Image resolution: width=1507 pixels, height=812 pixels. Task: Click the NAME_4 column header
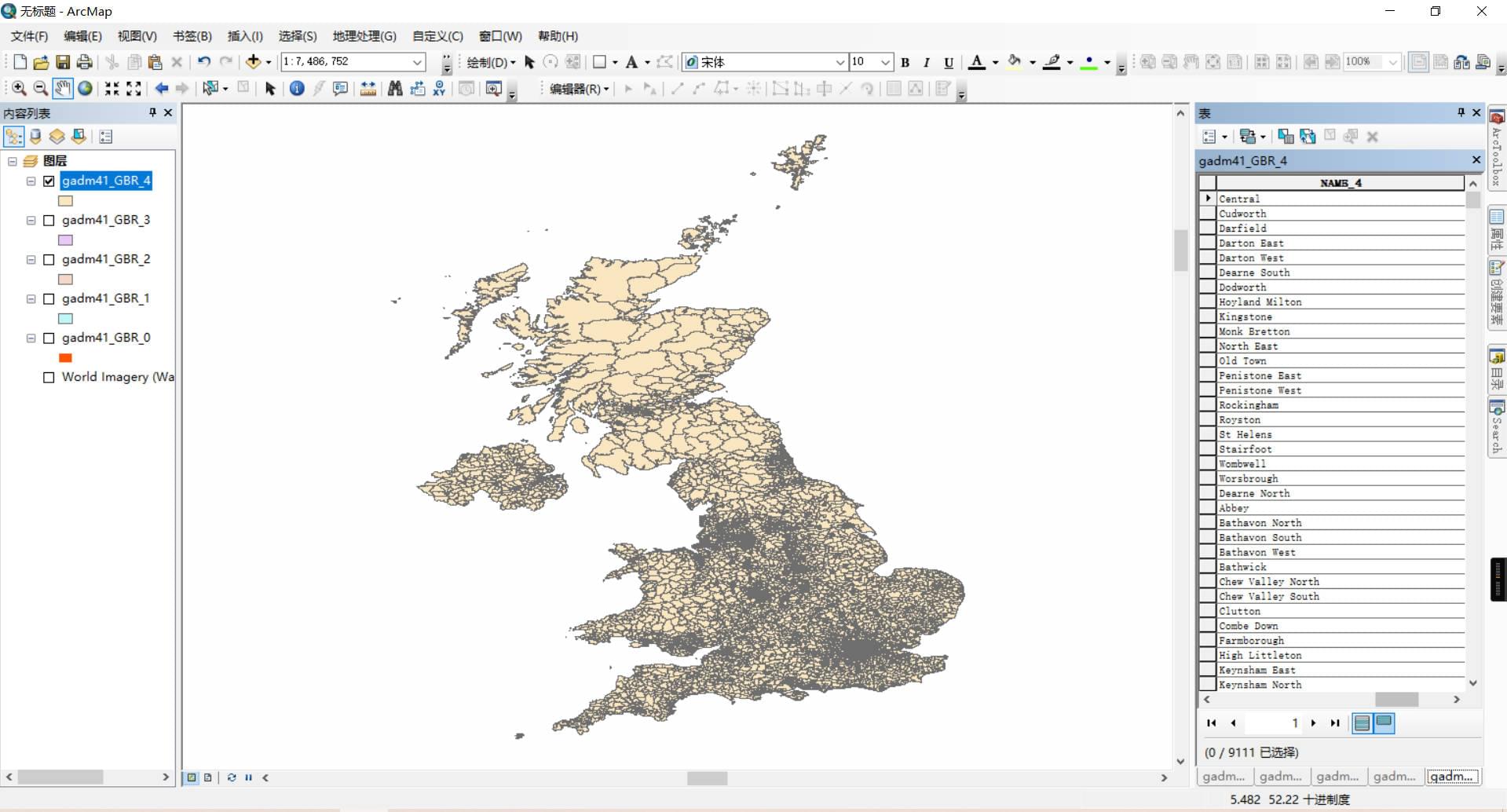[1341, 183]
